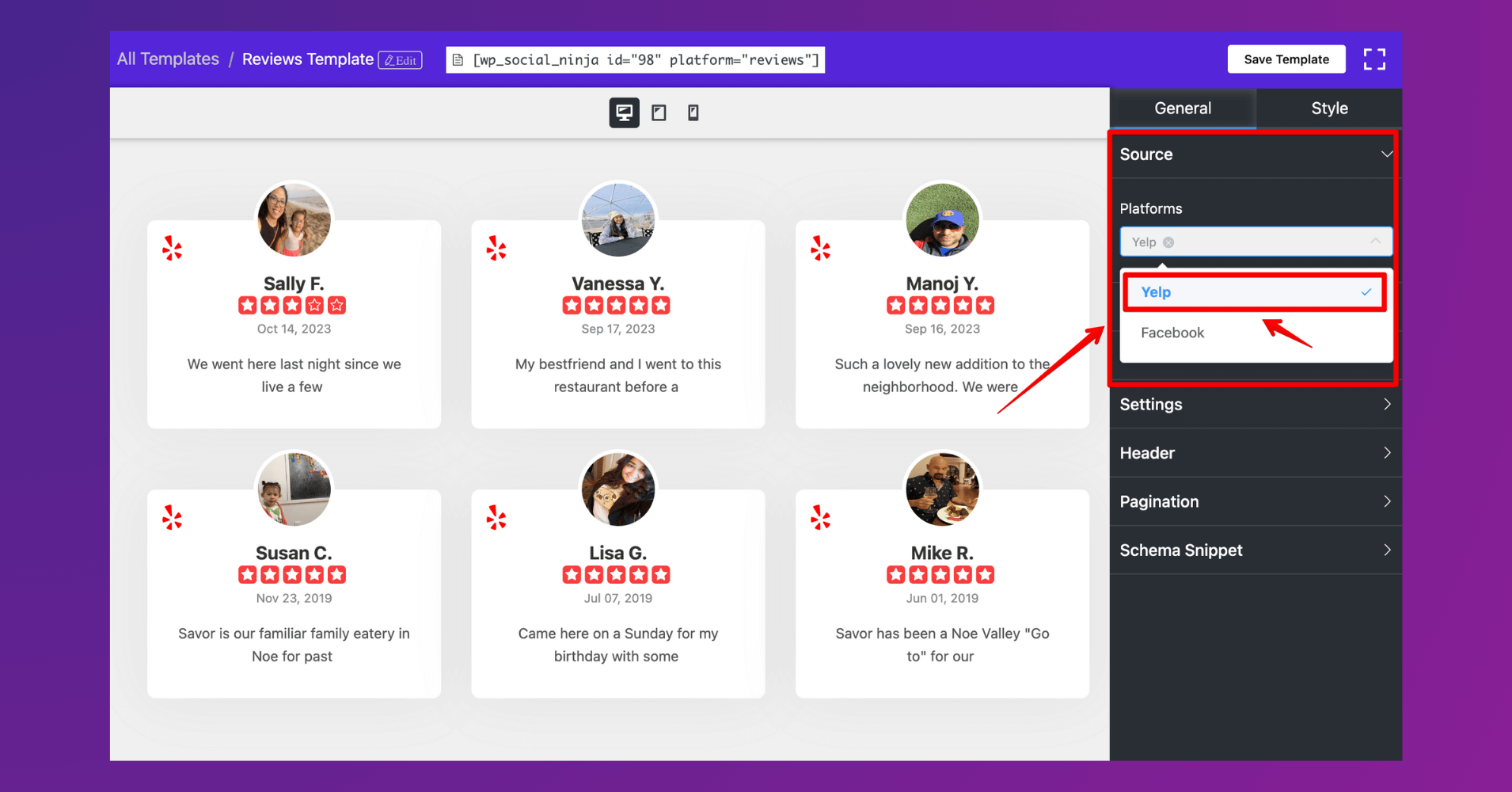The width and height of the screenshot is (1512, 792).
Task: Click the Yelp logo on Sally F.'s review
Action: [x=172, y=247]
